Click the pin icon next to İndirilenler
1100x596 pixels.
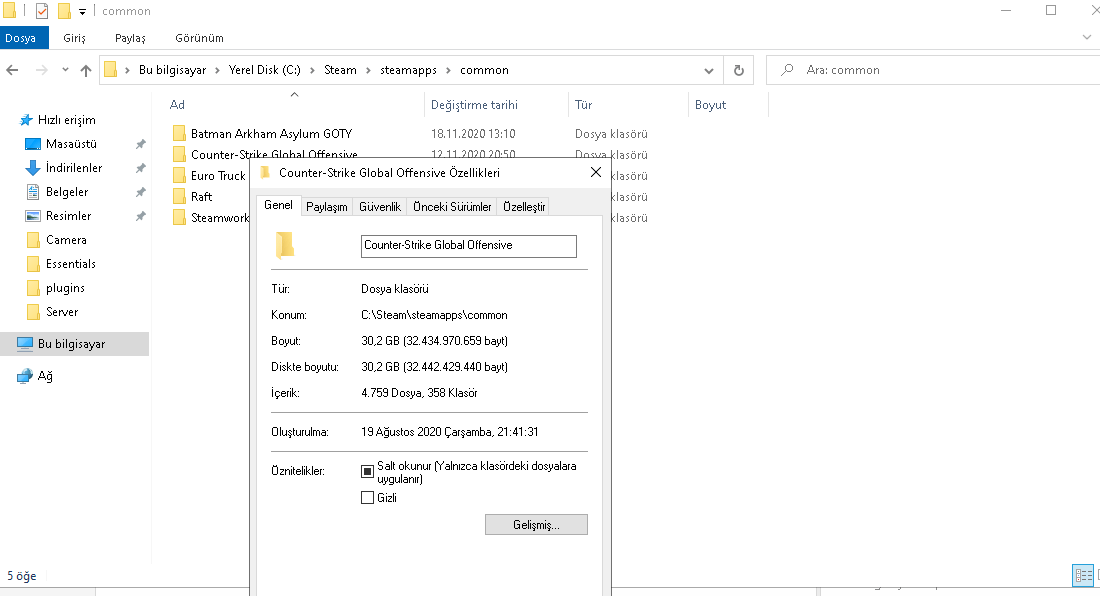pyautogui.click(x=140, y=168)
